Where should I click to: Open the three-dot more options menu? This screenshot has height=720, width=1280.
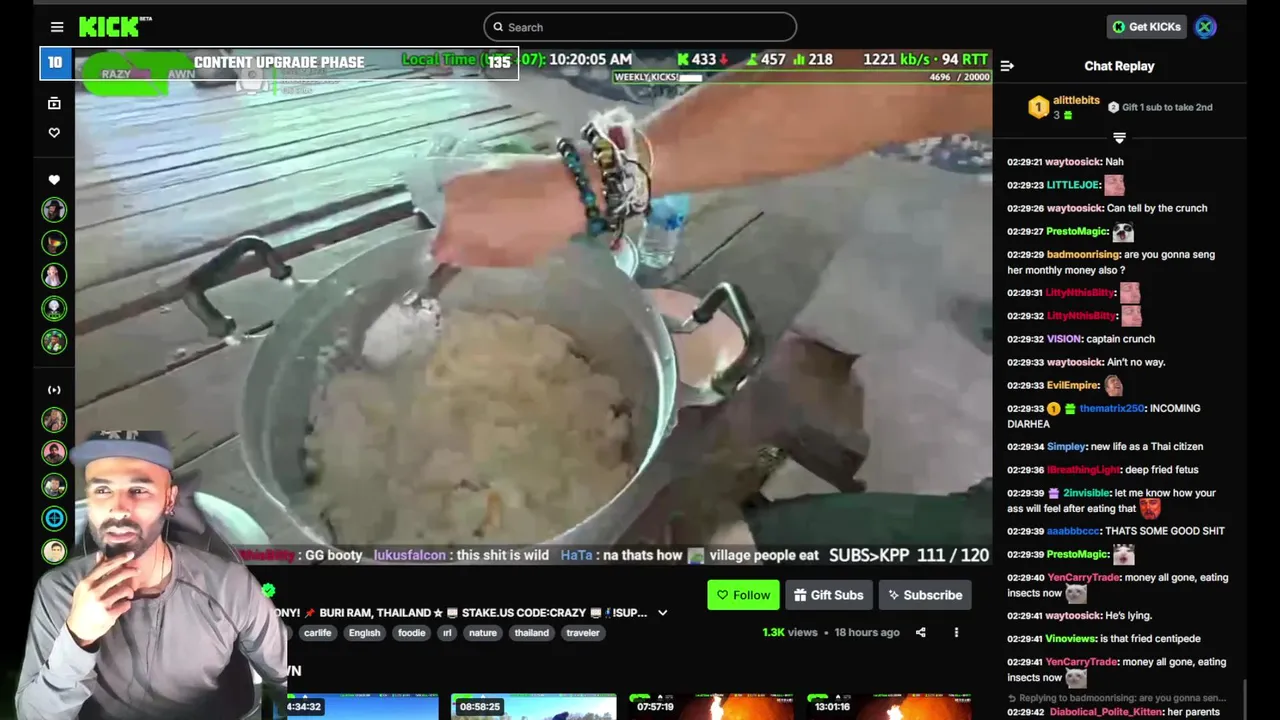(x=956, y=632)
